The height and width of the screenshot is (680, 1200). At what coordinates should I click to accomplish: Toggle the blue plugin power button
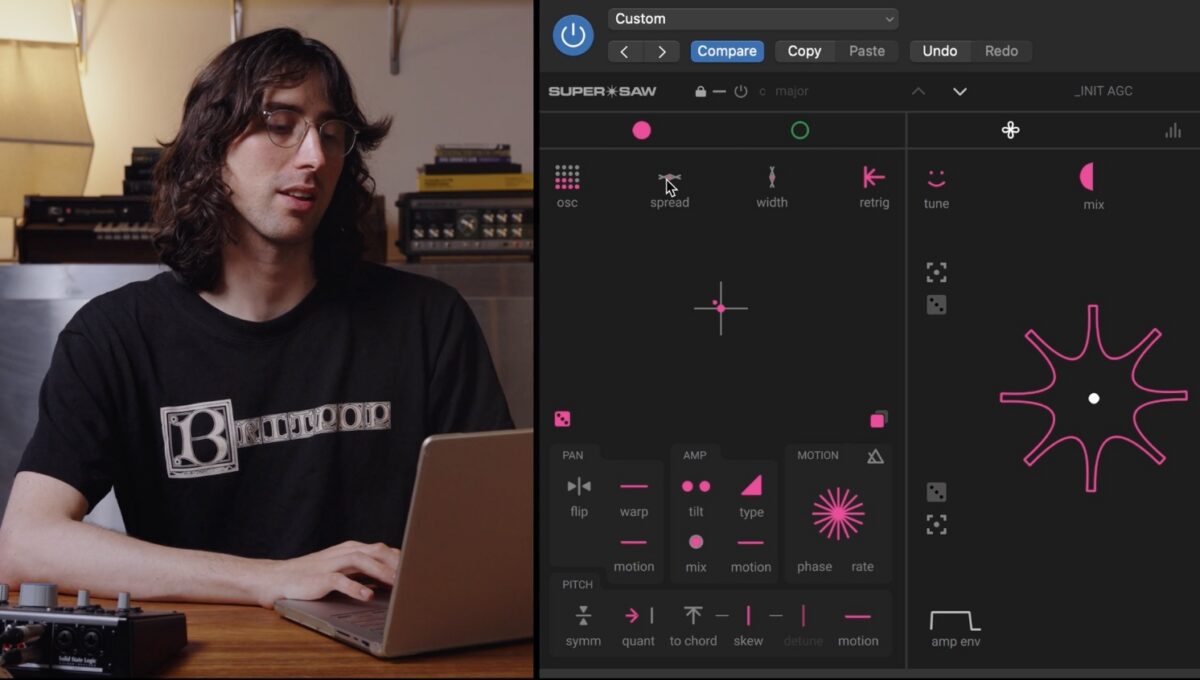tap(573, 35)
